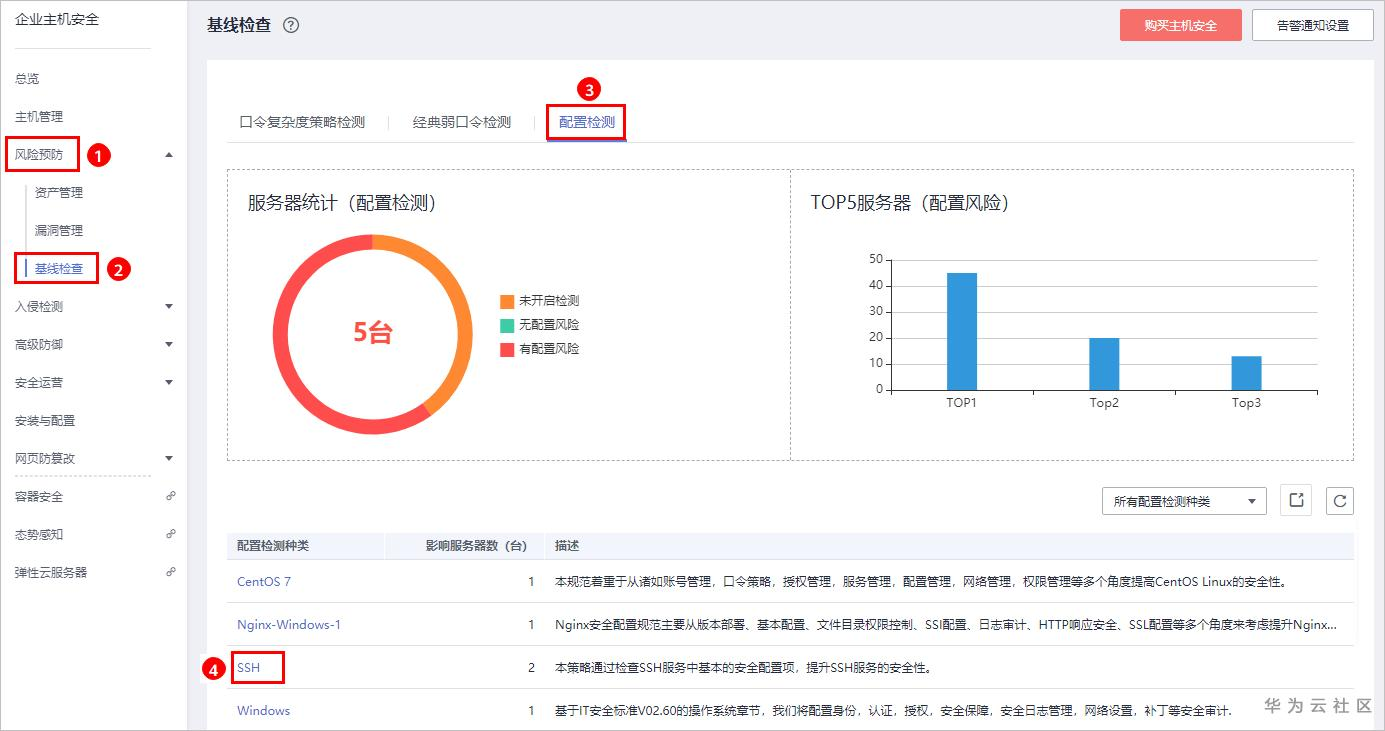This screenshot has height=731, width=1385.
Task: Select 基线检查 in the sidebar
Action: tap(59, 269)
